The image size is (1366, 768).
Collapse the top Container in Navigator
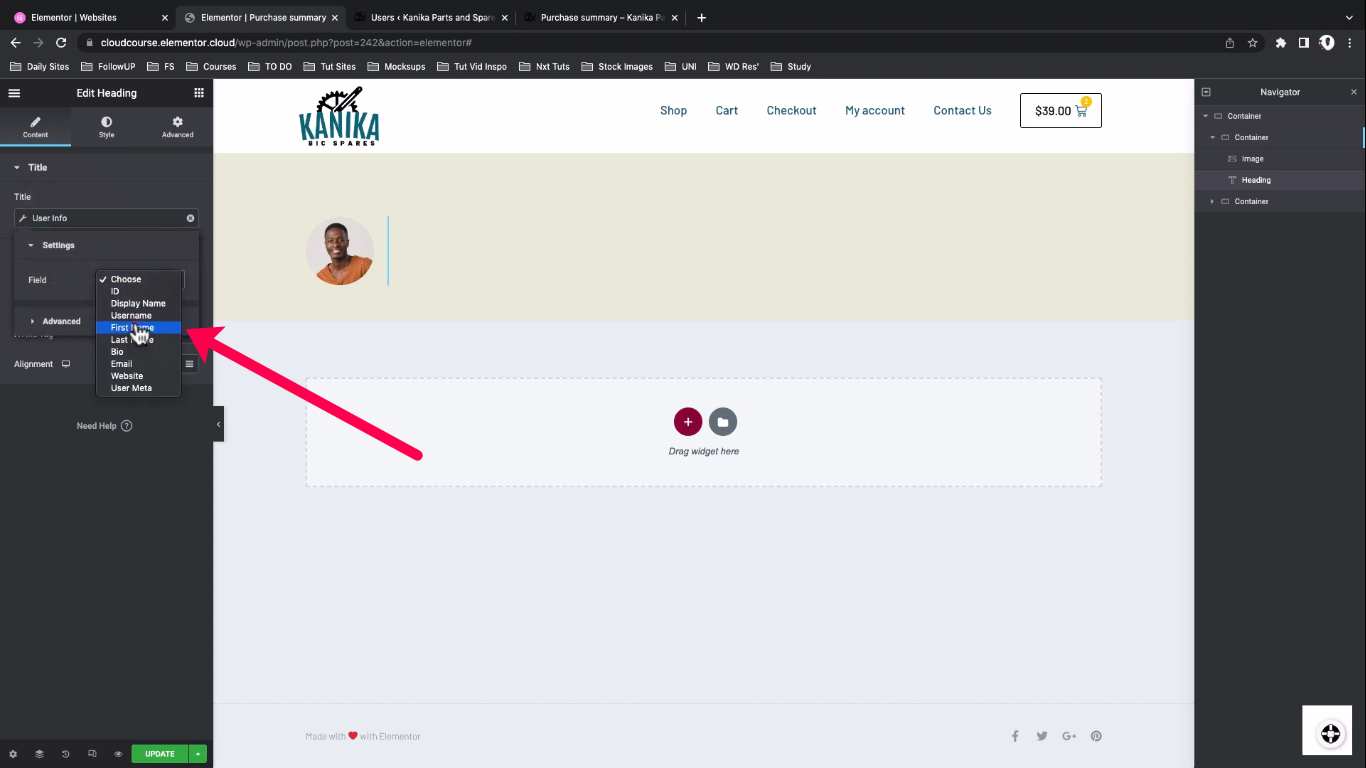point(1206,116)
